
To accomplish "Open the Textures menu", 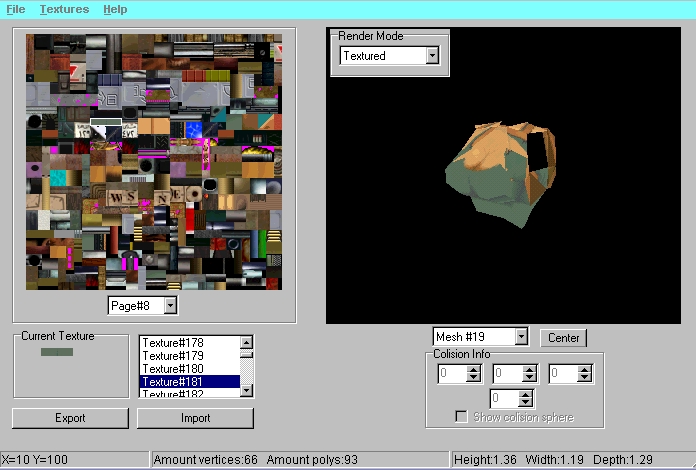I will (x=64, y=9).
